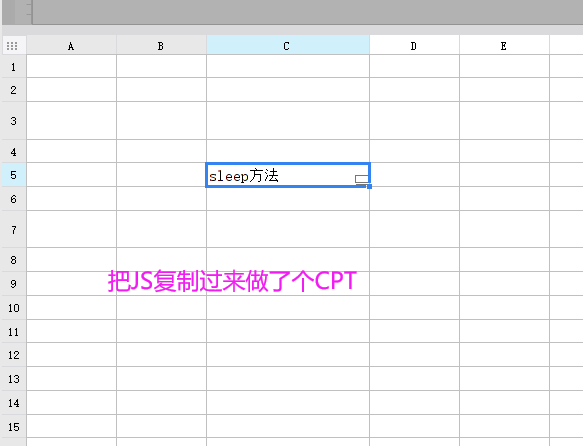
Task: Select column B header
Action: pyautogui.click(x=161, y=45)
